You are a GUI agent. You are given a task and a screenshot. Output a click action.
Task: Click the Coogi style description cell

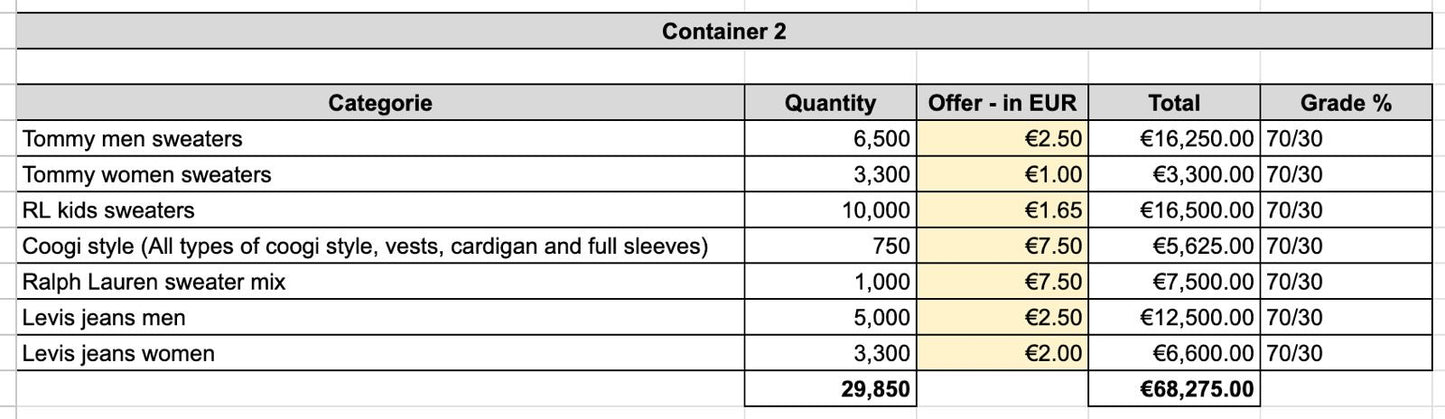[x=381, y=246]
